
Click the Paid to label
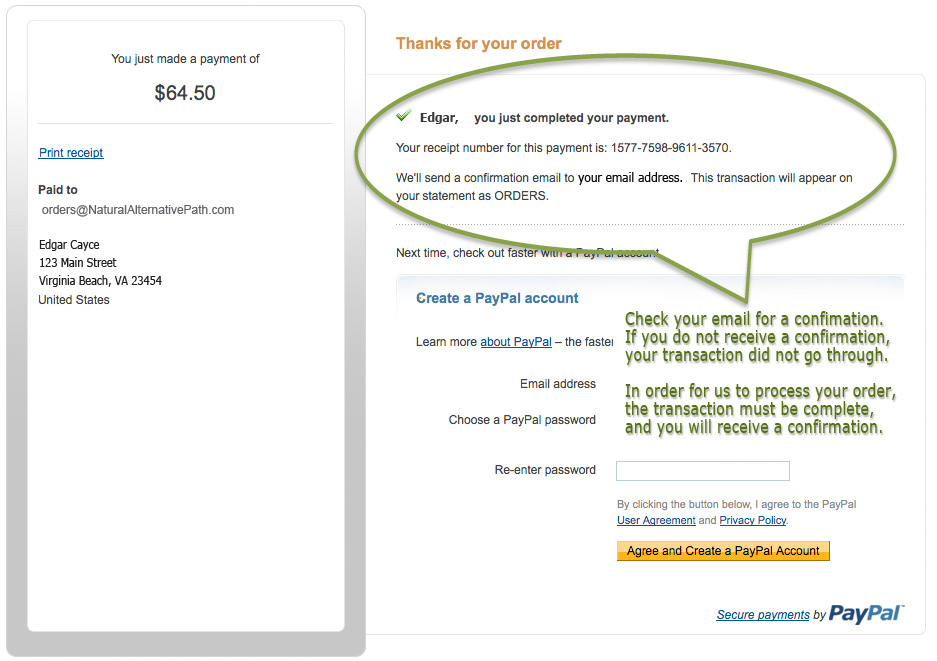[x=58, y=189]
